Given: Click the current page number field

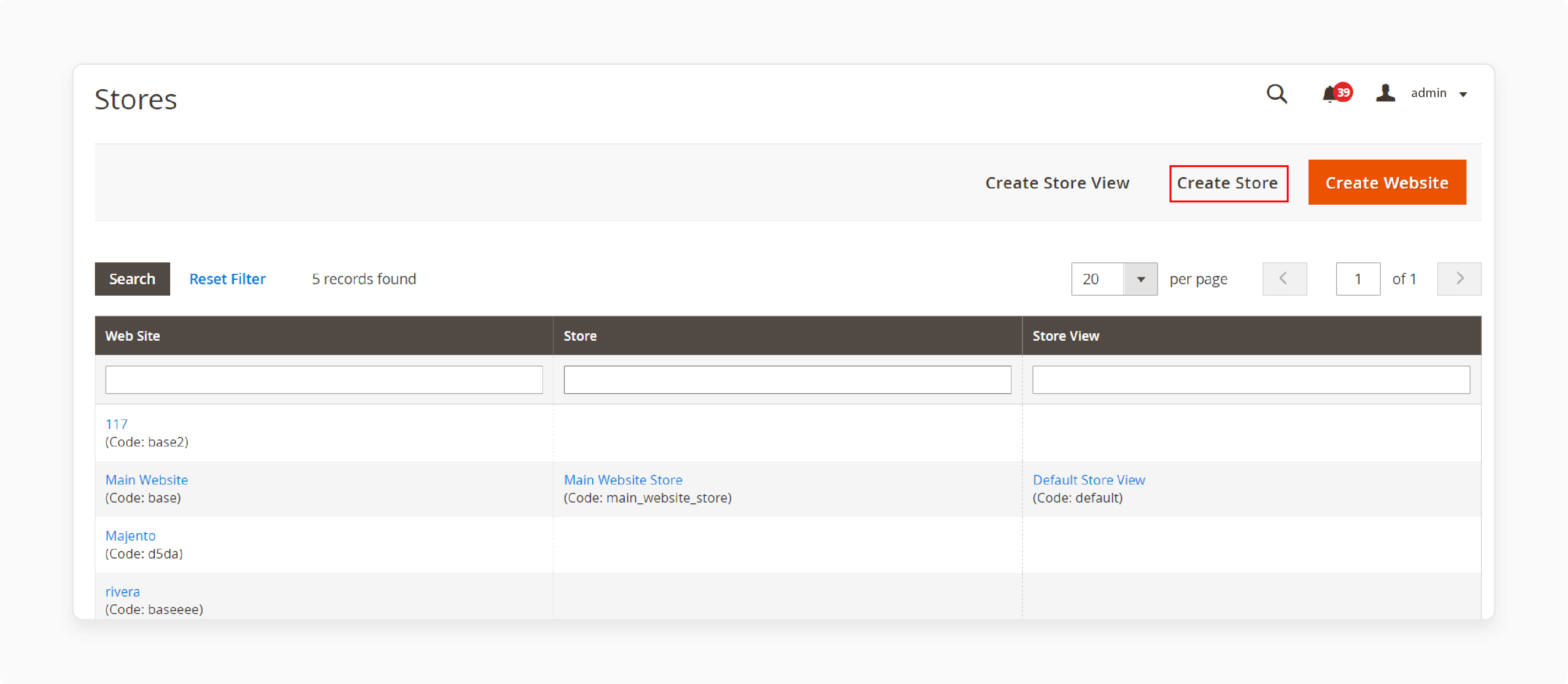Looking at the screenshot, I should pyautogui.click(x=1358, y=279).
